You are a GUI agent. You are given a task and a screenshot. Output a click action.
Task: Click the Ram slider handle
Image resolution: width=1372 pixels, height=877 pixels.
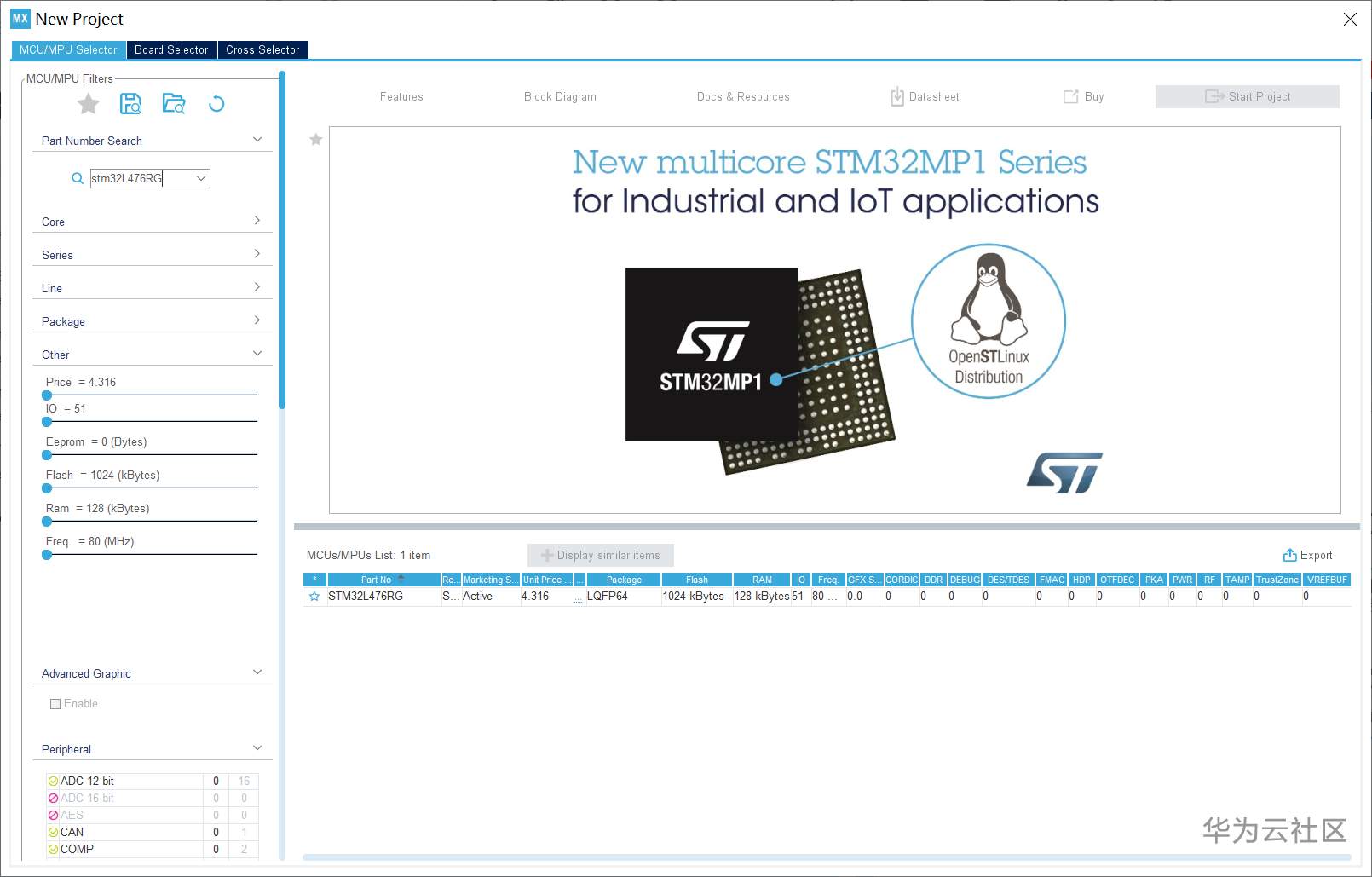coord(47,522)
